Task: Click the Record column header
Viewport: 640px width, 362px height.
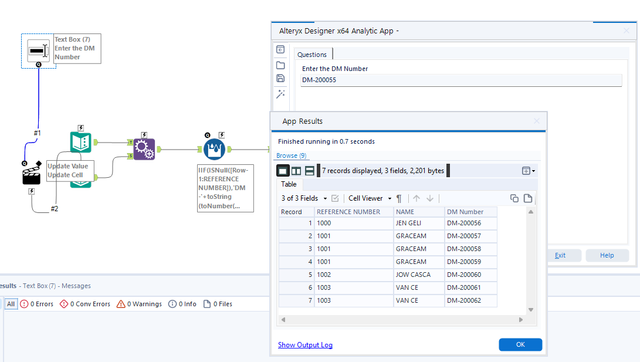Action: (x=296, y=212)
